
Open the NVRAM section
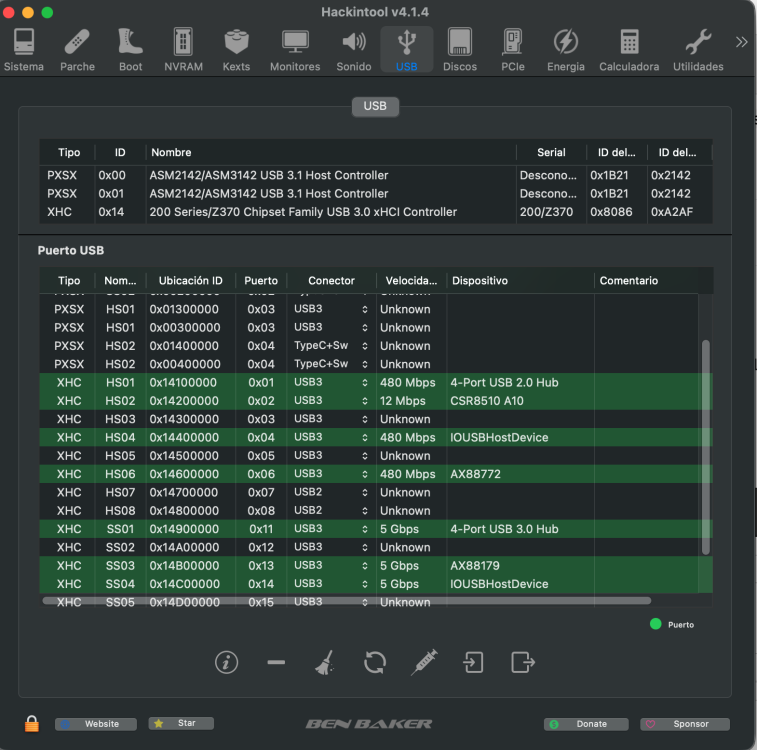click(x=183, y=50)
